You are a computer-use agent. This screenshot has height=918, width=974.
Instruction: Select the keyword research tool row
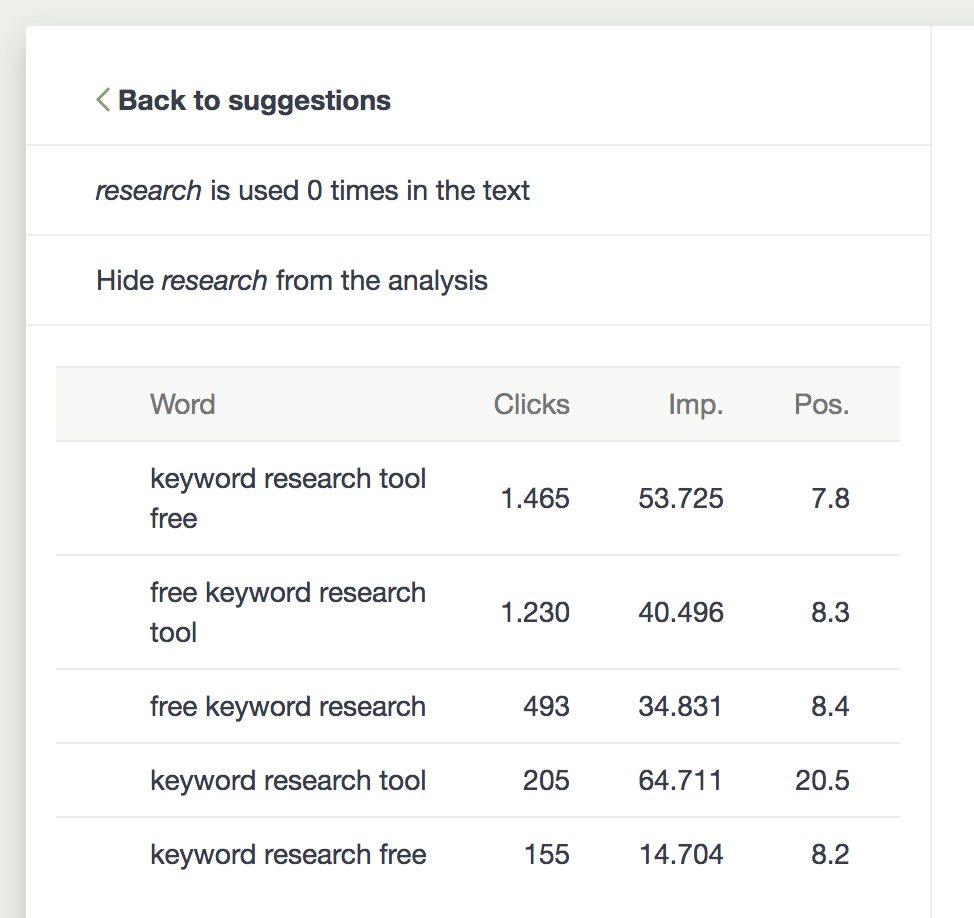[288, 780]
